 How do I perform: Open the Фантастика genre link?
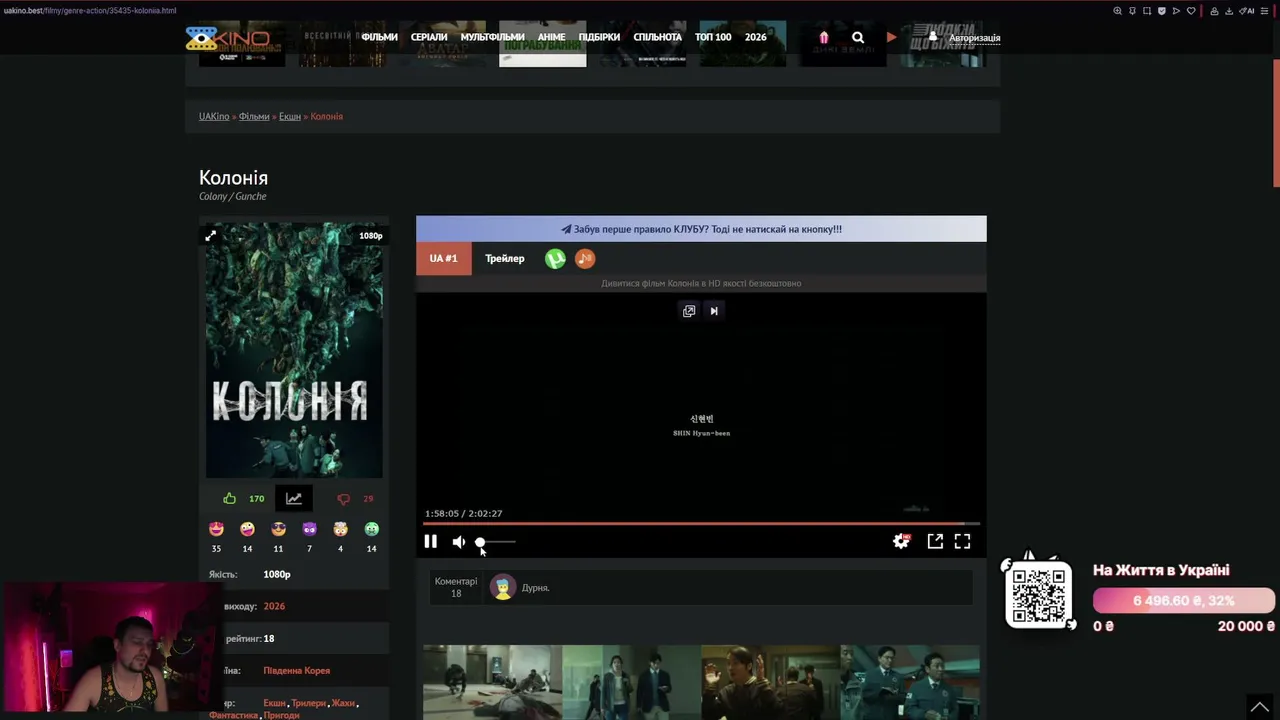pyautogui.click(x=234, y=715)
